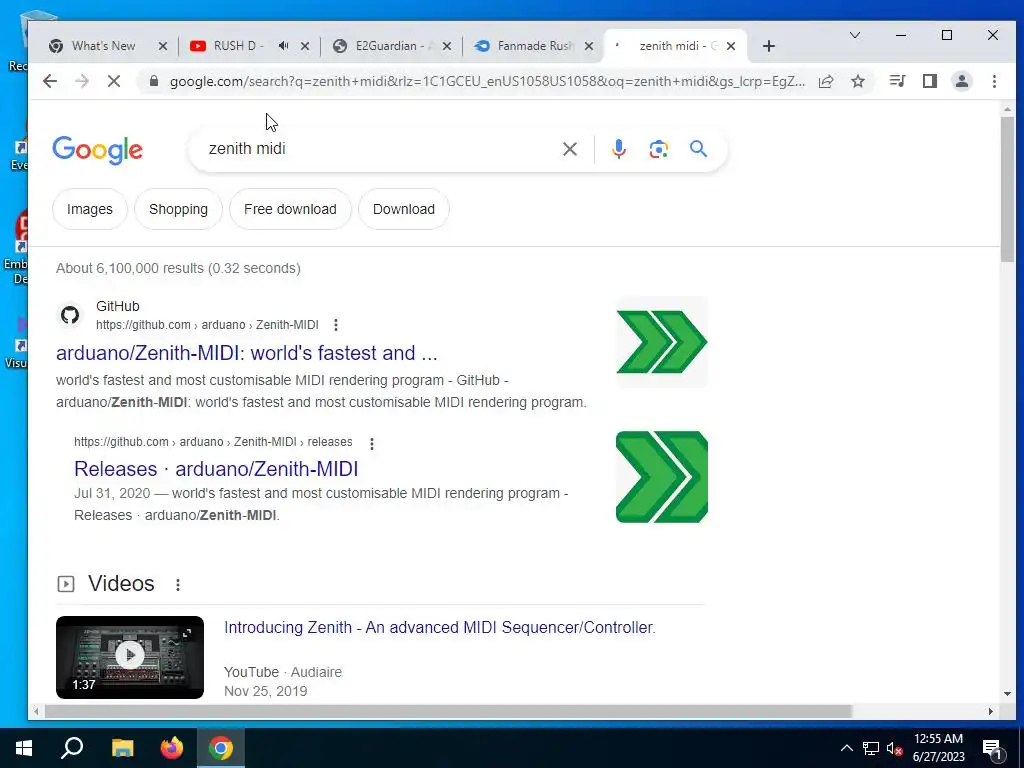
Task: Open the media controls icon
Action: coord(897,81)
